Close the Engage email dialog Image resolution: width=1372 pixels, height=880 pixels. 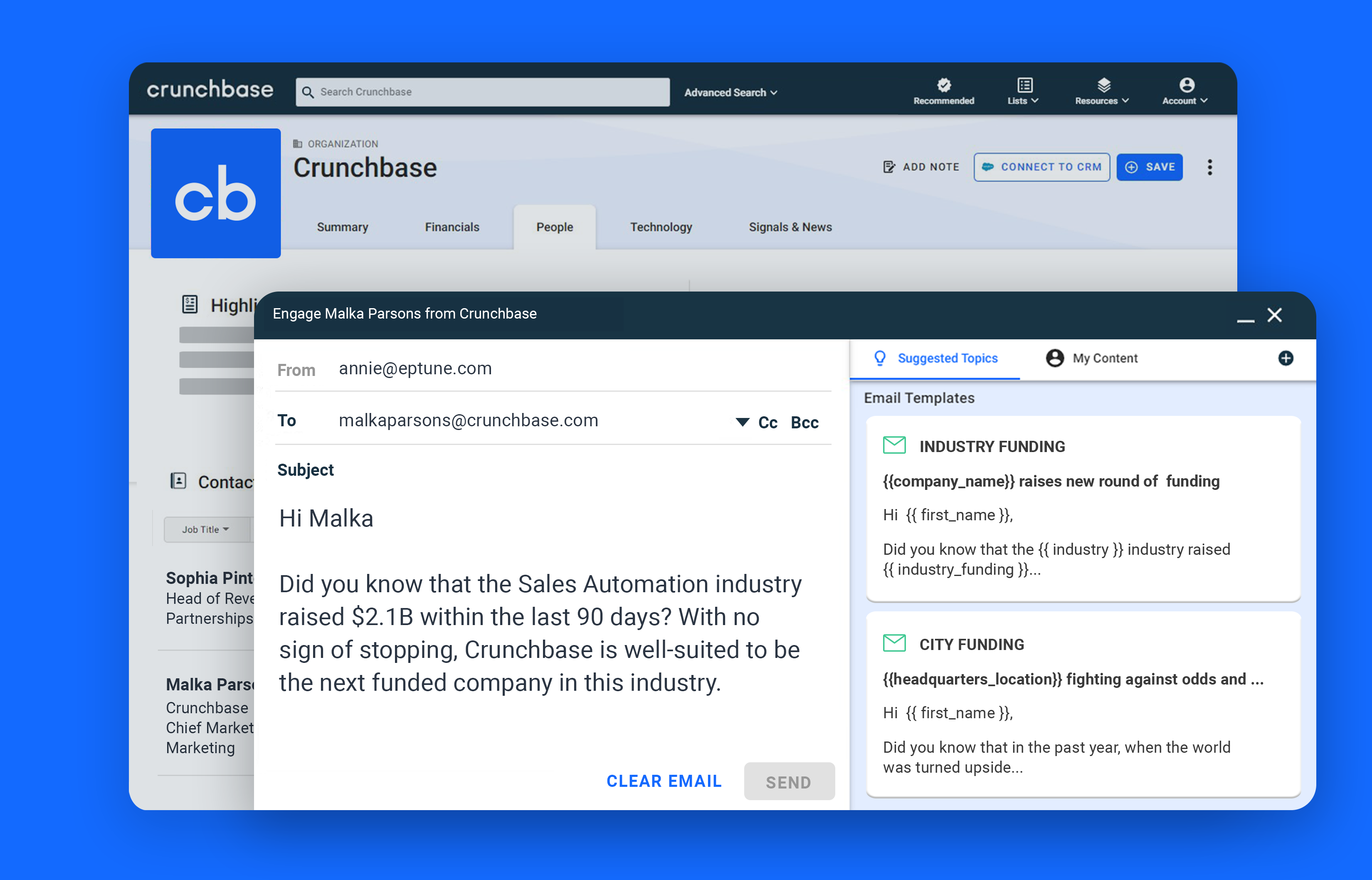click(x=1275, y=315)
